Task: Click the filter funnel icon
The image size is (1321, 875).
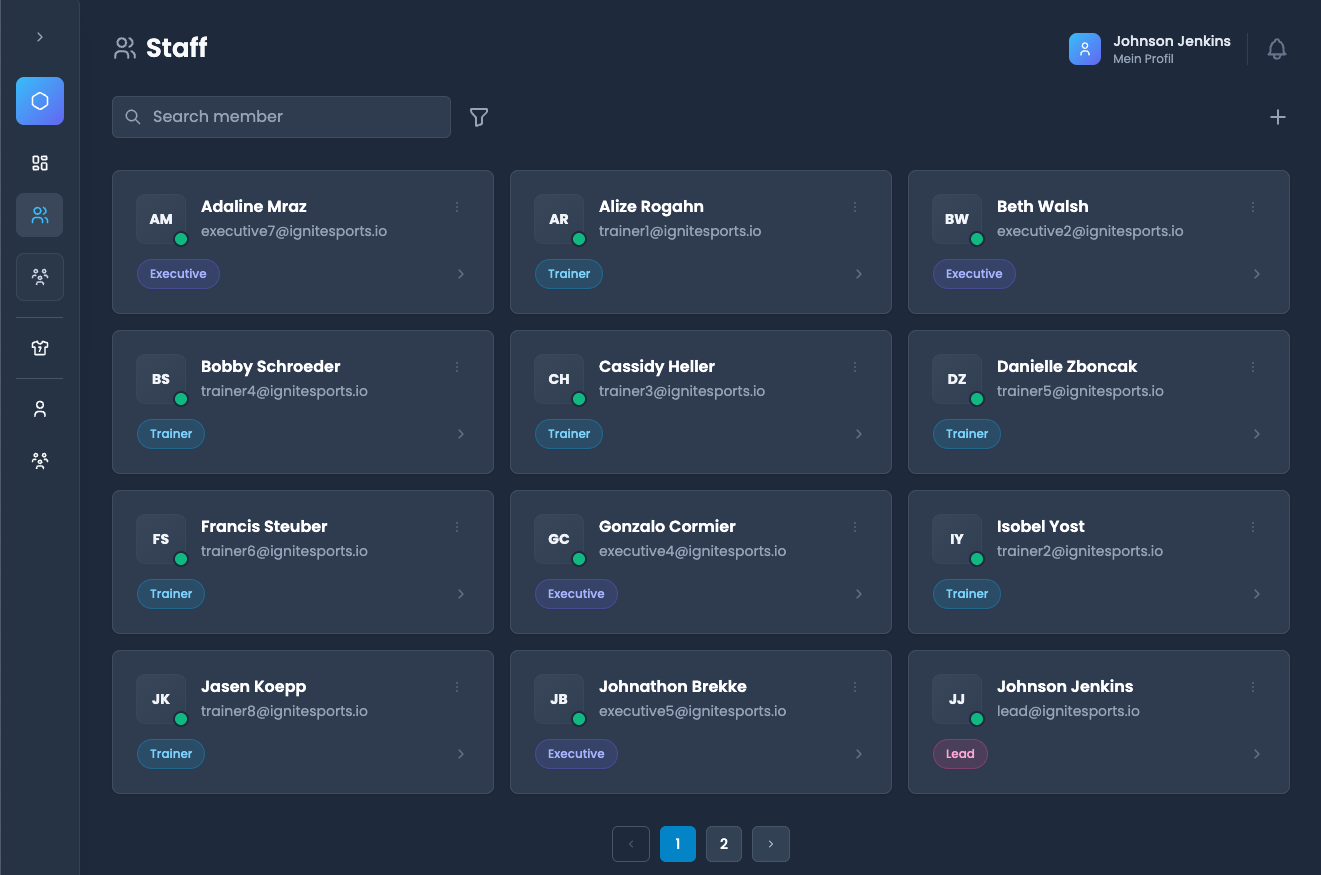Action: 479,117
